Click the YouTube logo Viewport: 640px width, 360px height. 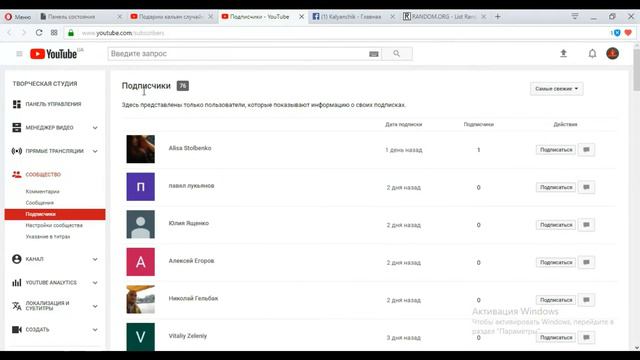pos(53,54)
